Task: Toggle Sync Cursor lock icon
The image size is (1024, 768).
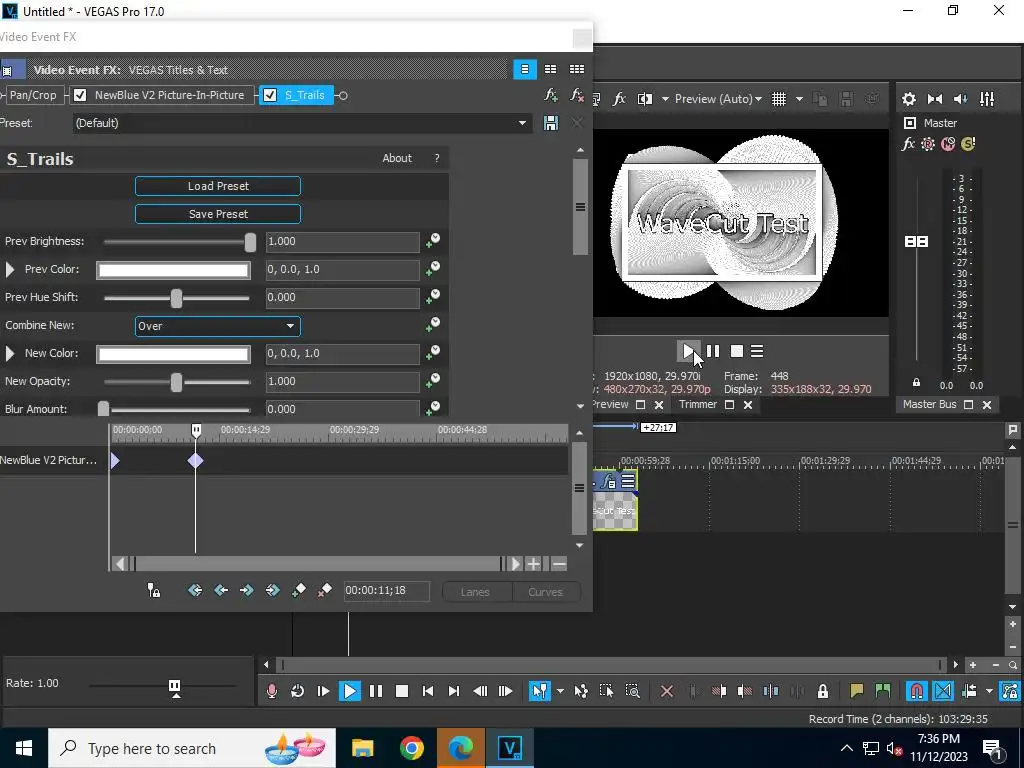Action: 153,590
